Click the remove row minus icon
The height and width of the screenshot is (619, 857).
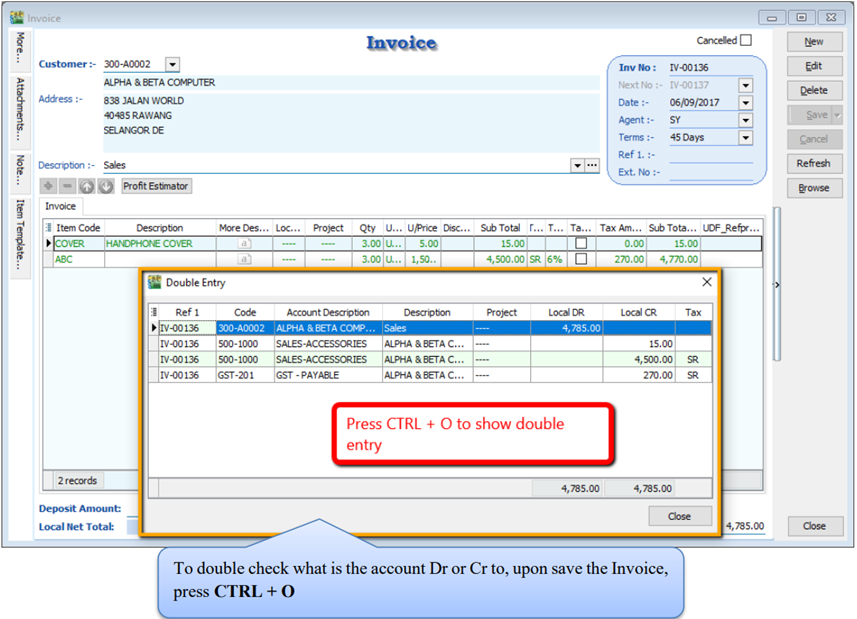tap(67, 186)
